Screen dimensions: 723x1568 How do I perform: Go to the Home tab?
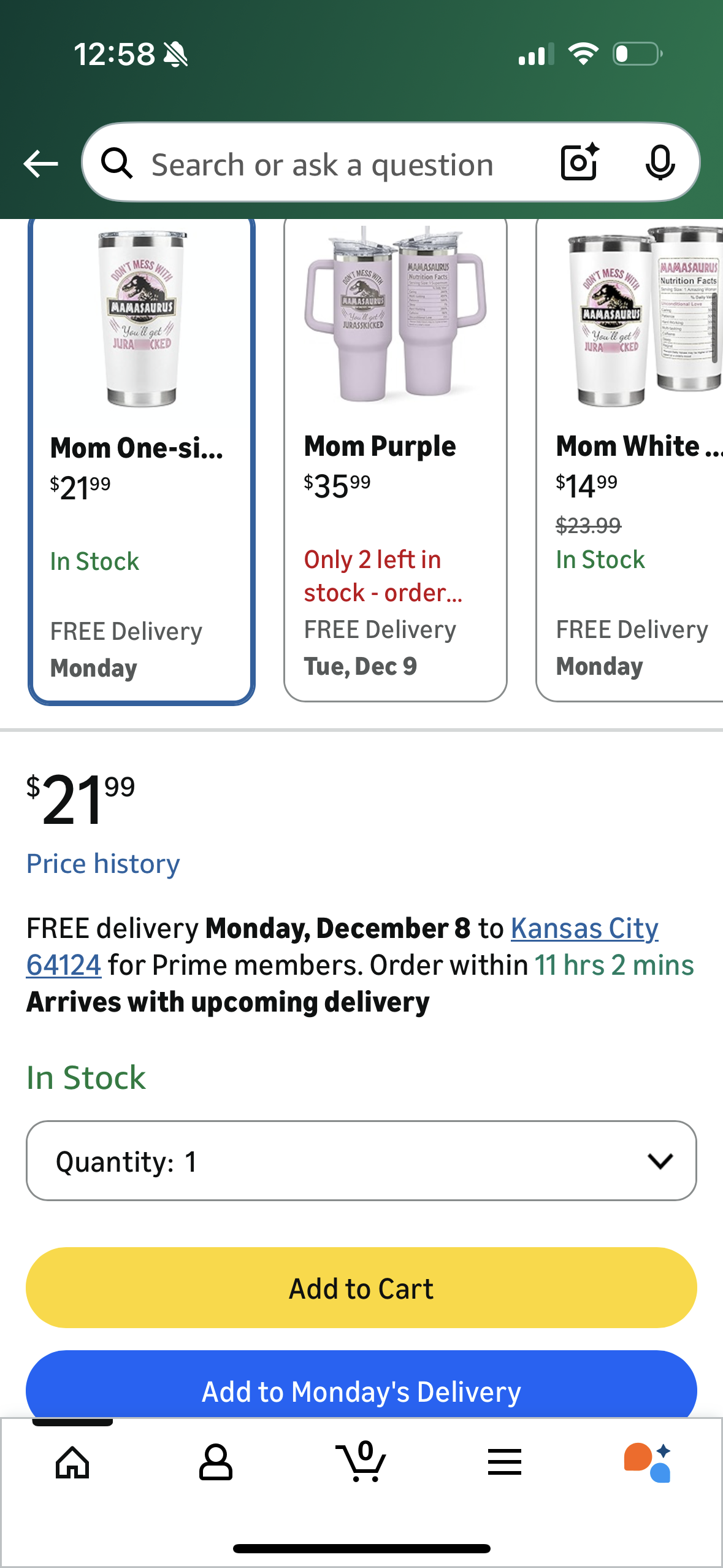[x=72, y=1462]
